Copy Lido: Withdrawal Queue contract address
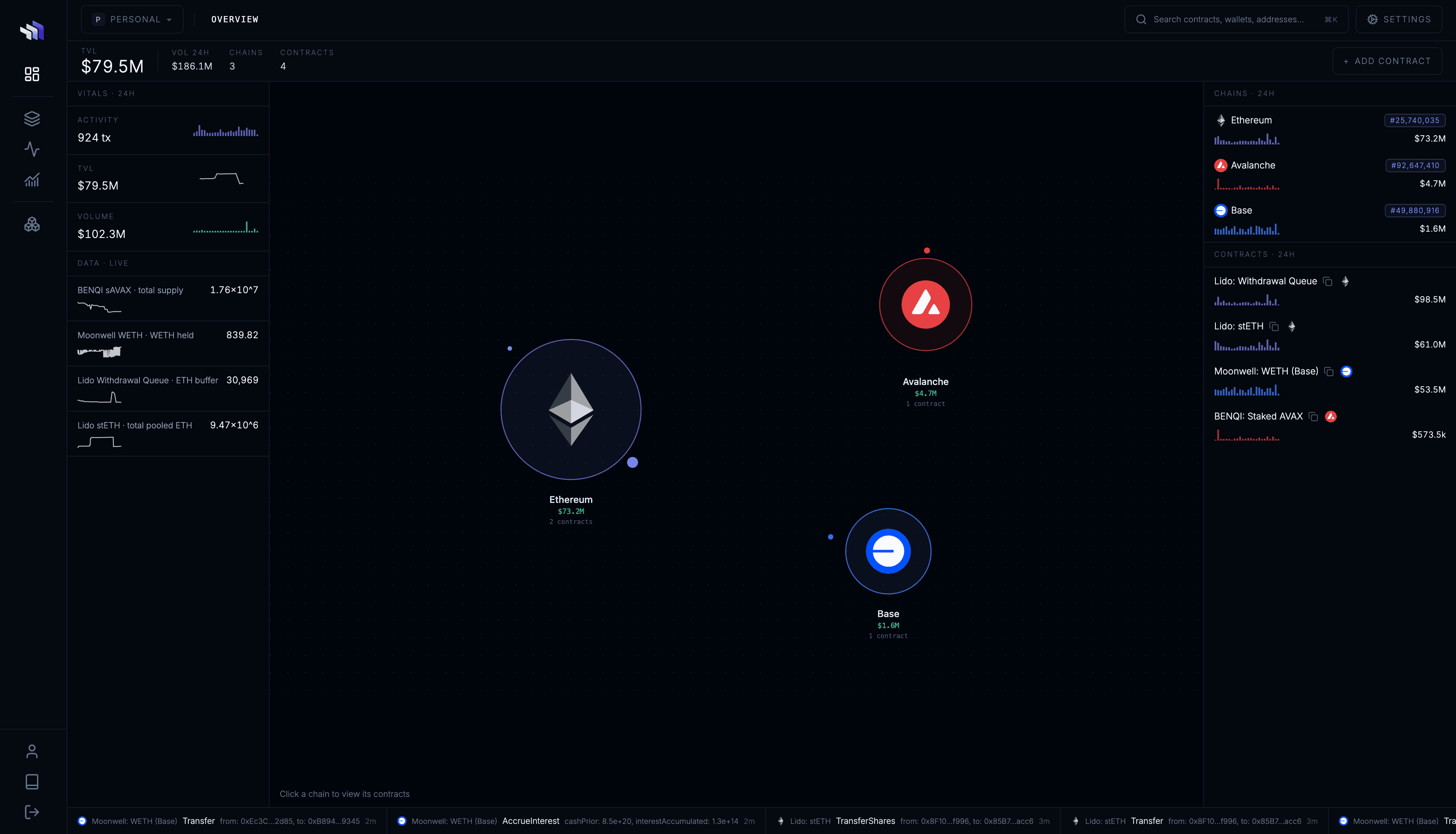1456x834 pixels. (1328, 281)
